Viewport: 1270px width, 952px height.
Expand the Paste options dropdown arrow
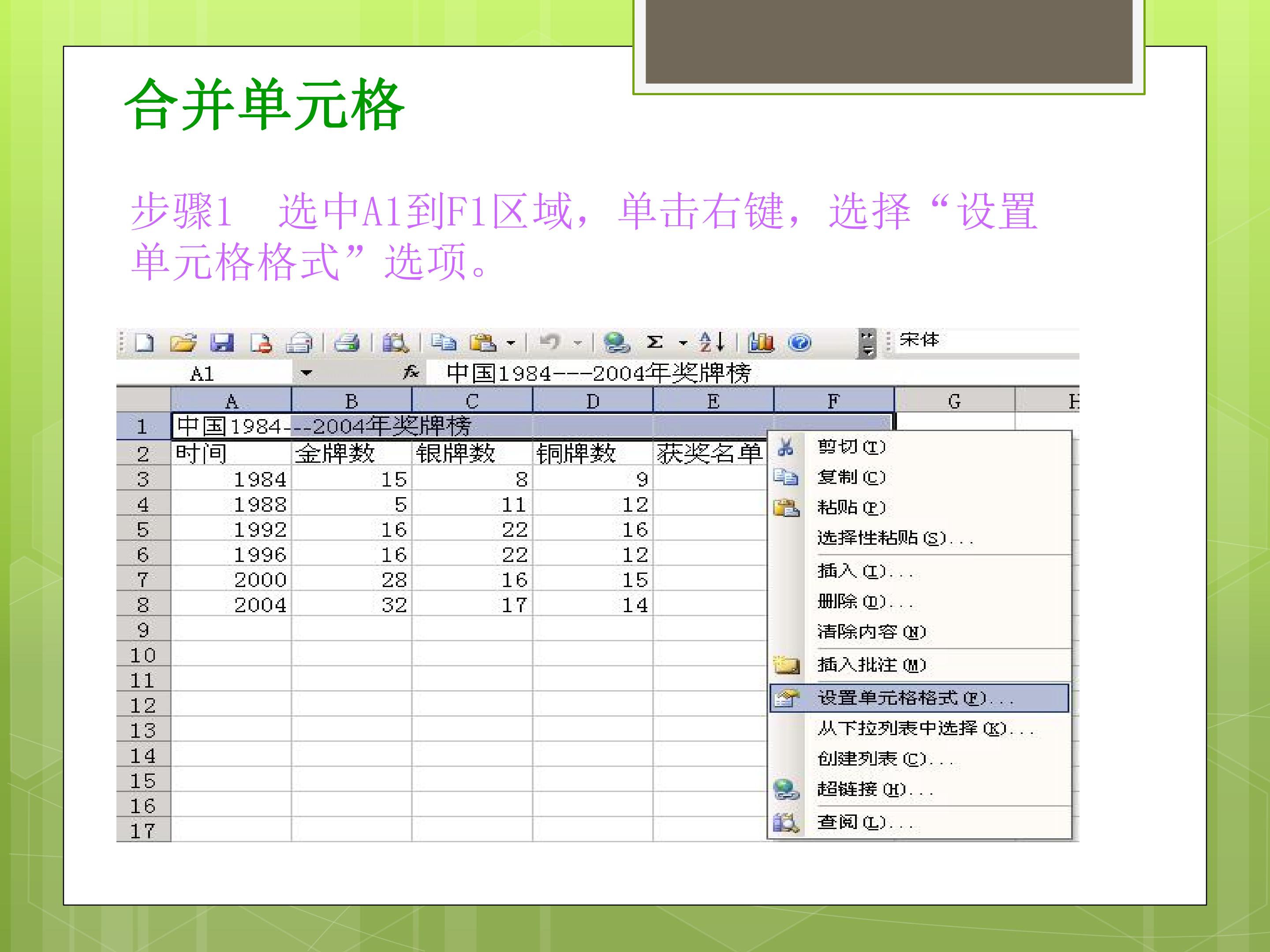click(510, 343)
